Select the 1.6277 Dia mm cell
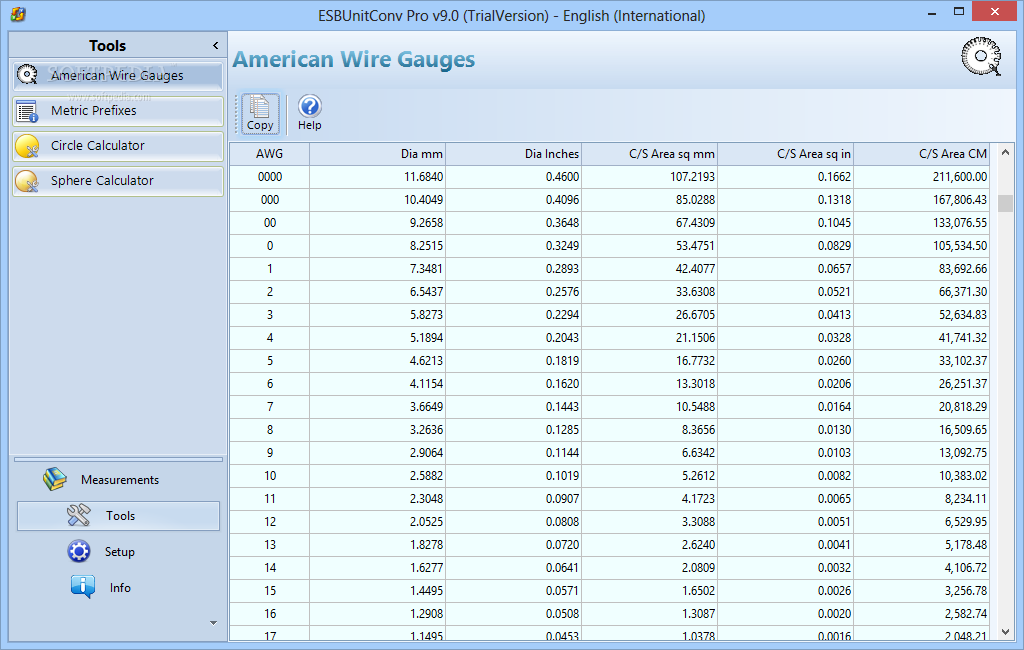Screen dimensions: 1024x650 377,568
